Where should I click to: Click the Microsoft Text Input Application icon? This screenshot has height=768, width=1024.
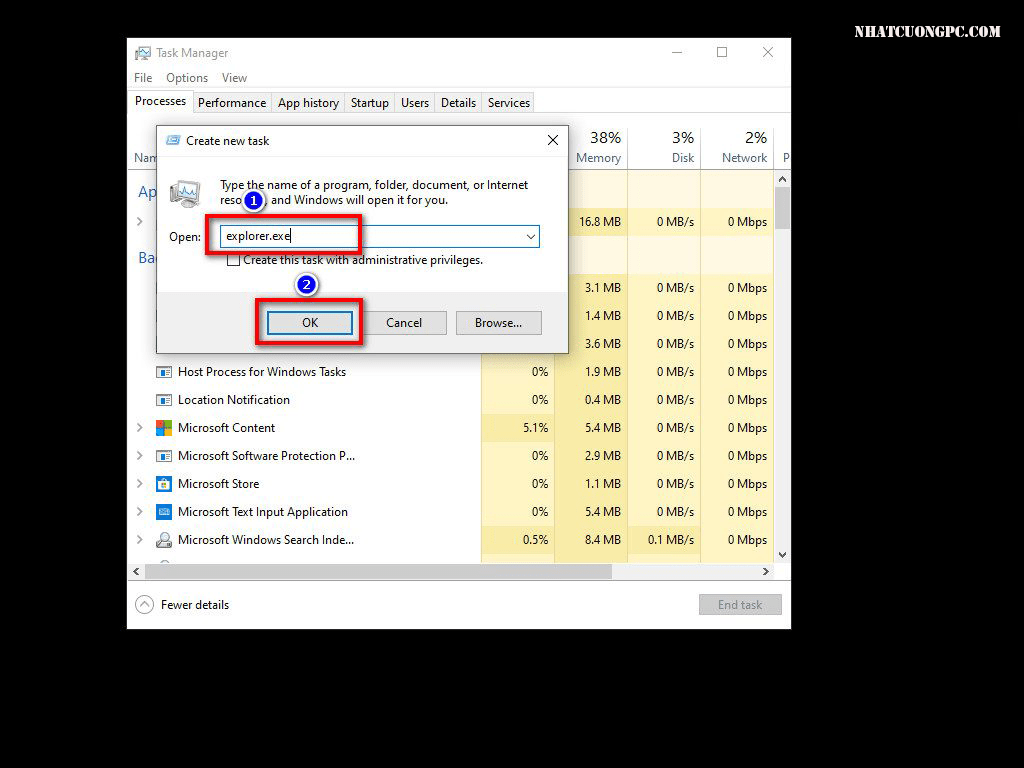tap(164, 512)
